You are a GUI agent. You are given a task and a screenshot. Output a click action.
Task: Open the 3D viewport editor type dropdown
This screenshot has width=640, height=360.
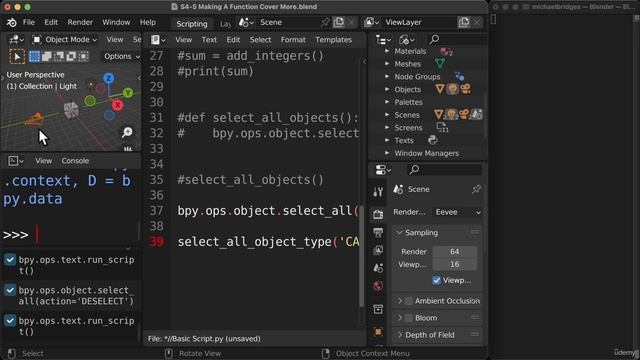(x=16, y=40)
